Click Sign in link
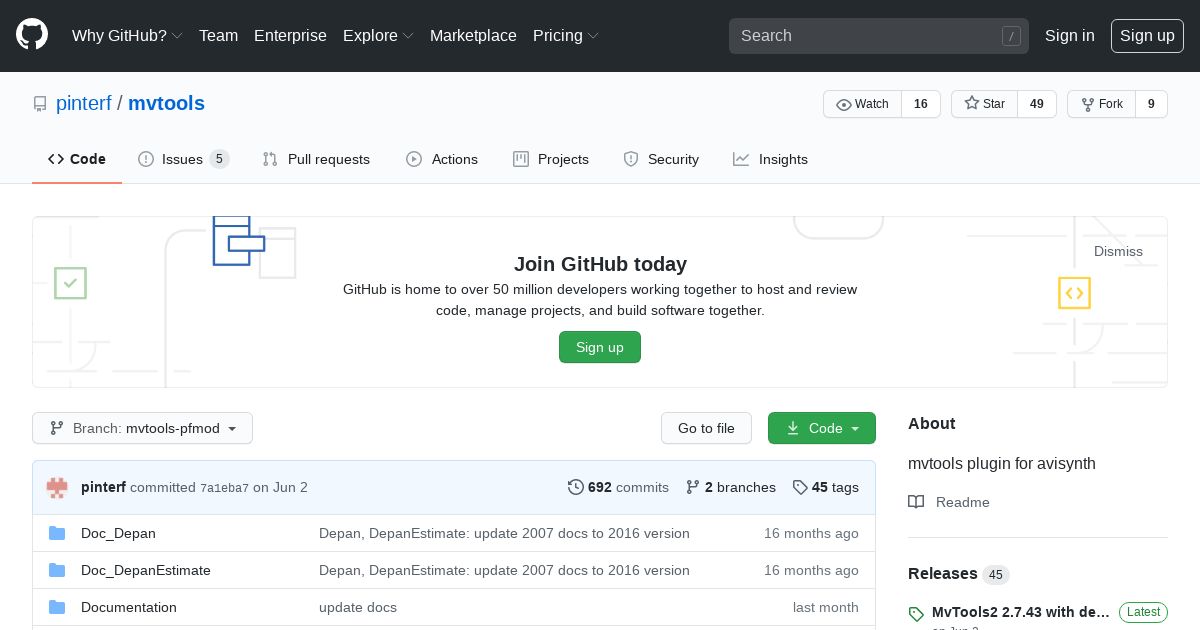The width and height of the screenshot is (1200, 630). 1069,35
